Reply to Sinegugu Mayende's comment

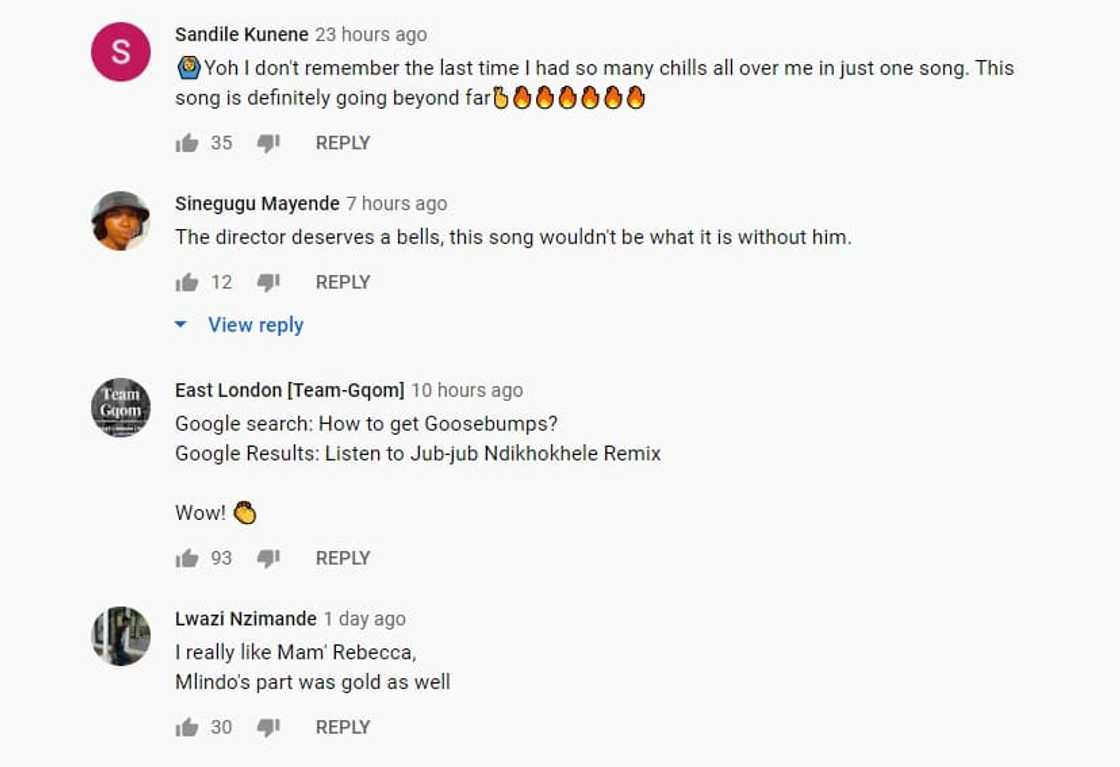pyautogui.click(x=343, y=283)
